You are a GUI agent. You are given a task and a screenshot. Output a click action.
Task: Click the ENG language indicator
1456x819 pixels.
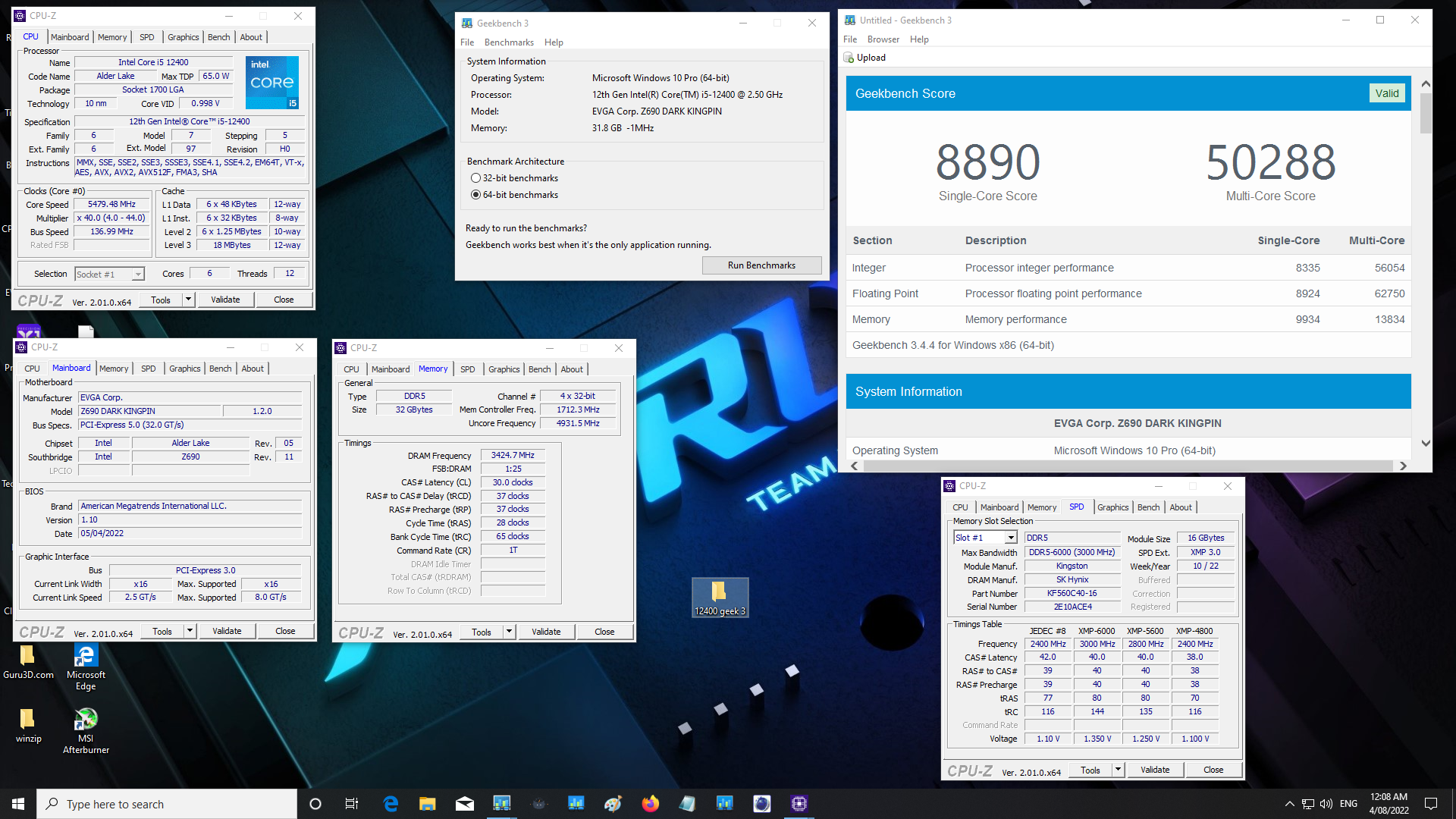(1348, 804)
